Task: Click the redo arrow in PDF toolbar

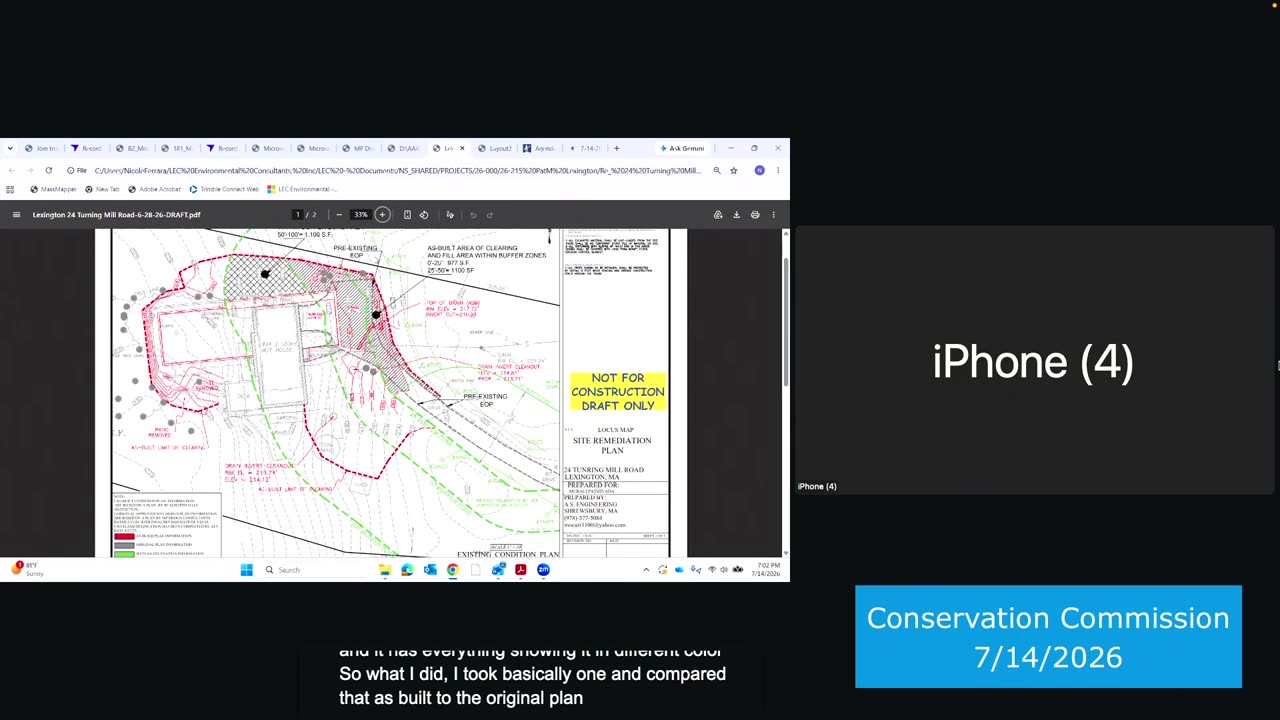Action: coord(489,214)
